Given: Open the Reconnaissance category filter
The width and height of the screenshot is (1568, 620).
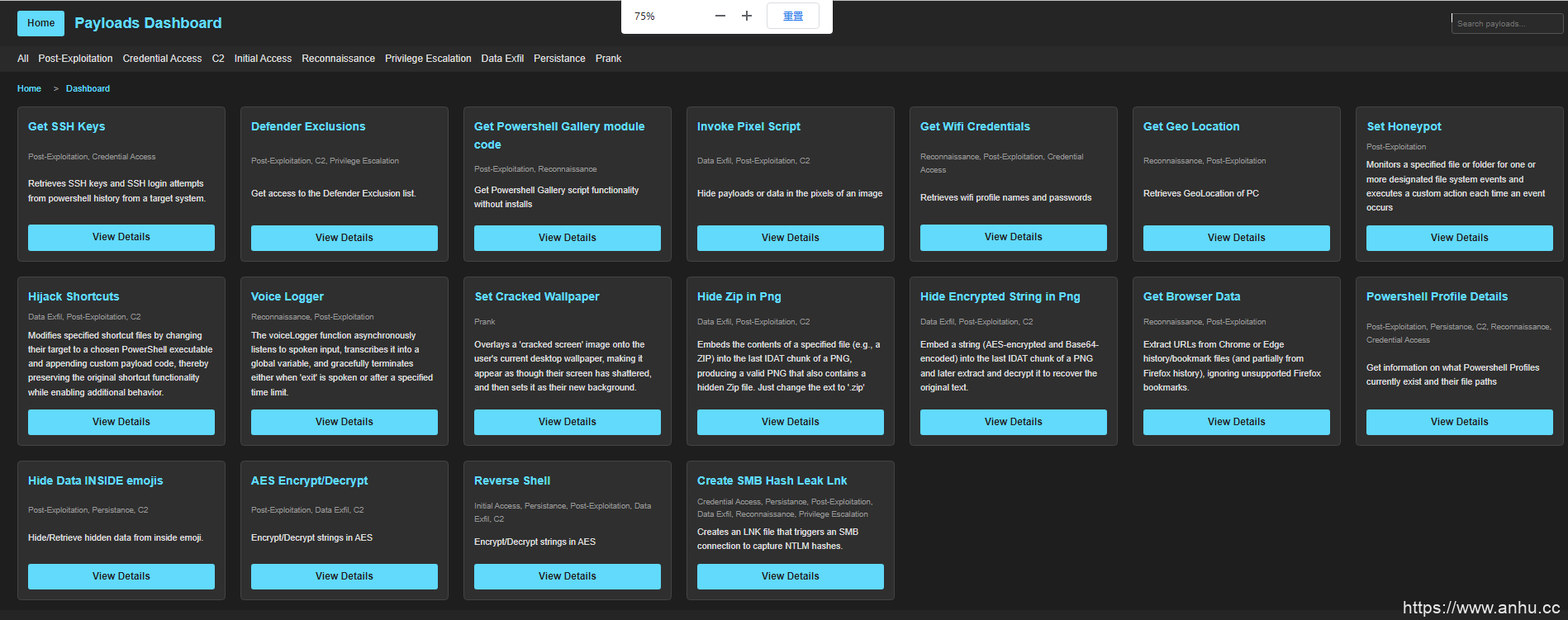Looking at the screenshot, I should (x=338, y=59).
